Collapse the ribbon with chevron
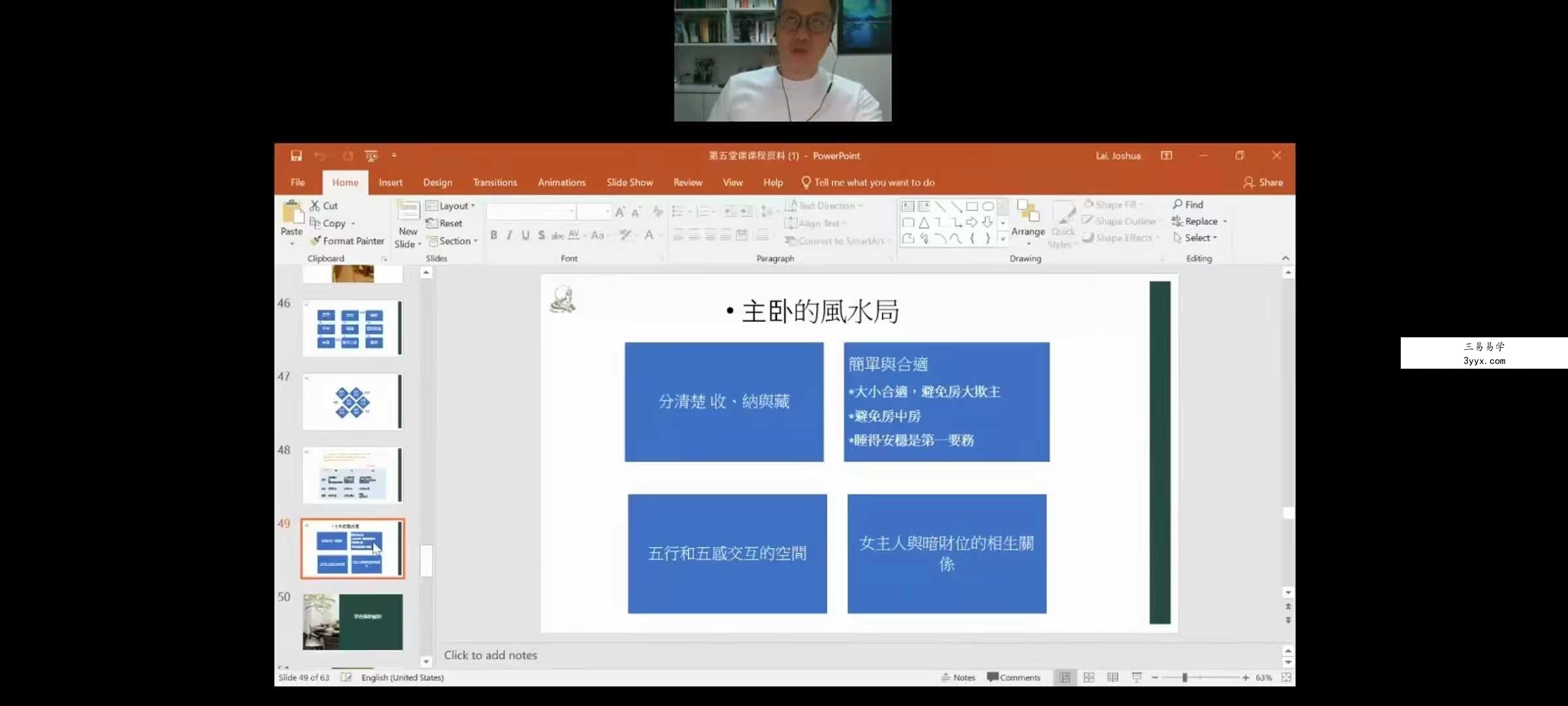The image size is (1568, 706). (x=1285, y=258)
